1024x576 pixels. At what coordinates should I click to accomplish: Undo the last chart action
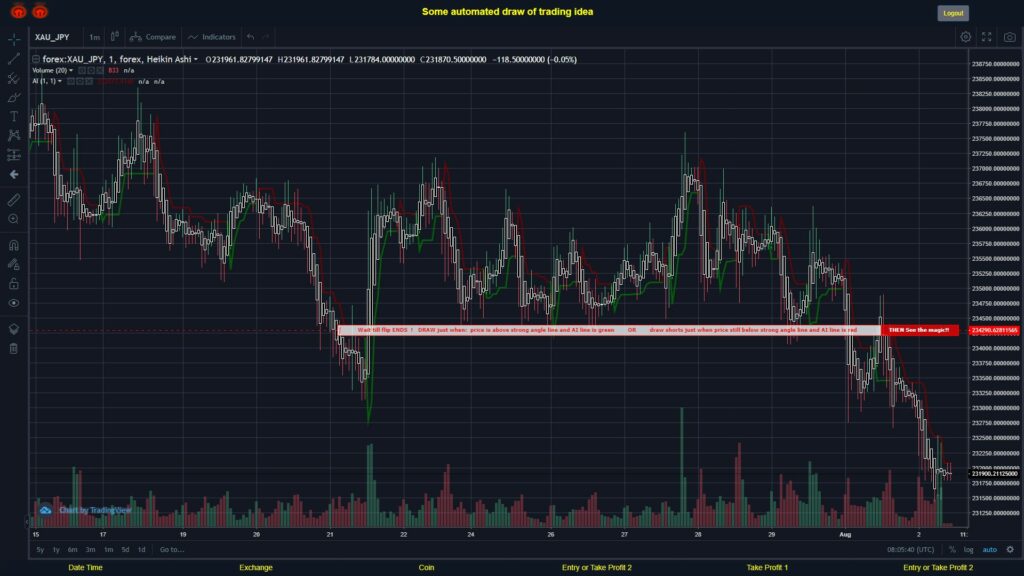click(251, 37)
